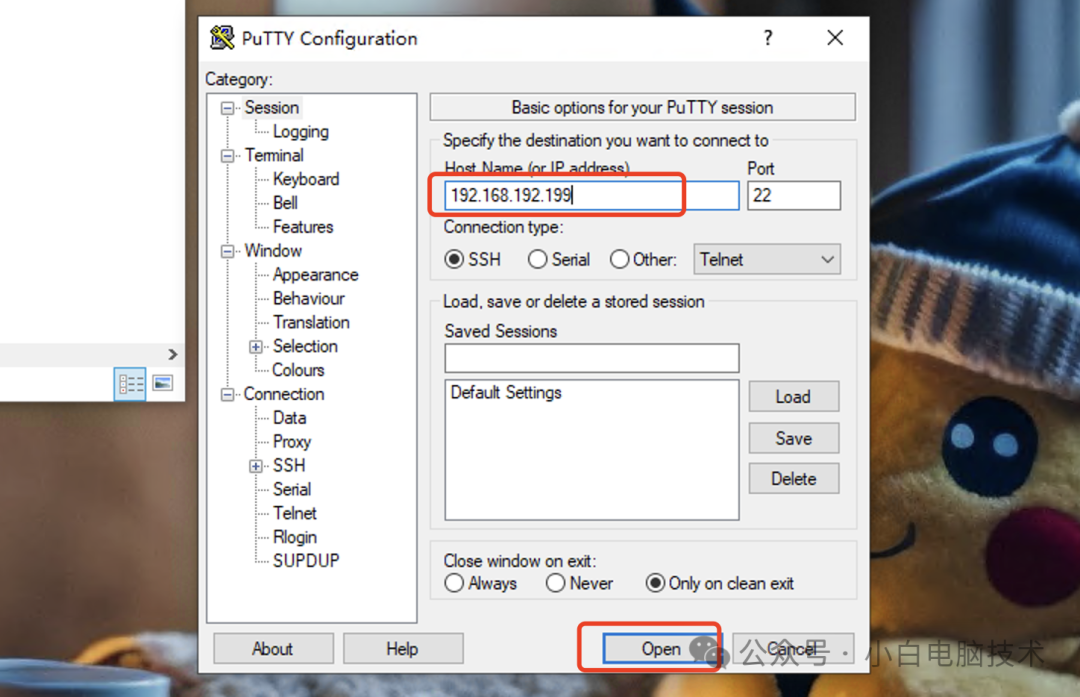Image resolution: width=1080 pixels, height=697 pixels.
Task: Open the Selection settings category
Action: (x=305, y=346)
